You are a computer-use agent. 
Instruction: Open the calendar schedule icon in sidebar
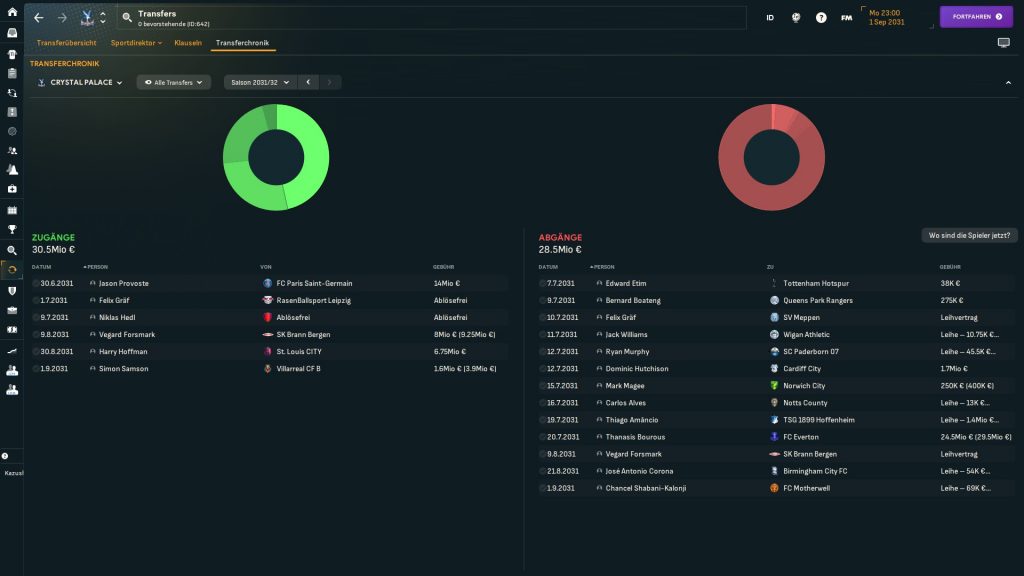pyautogui.click(x=12, y=210)
